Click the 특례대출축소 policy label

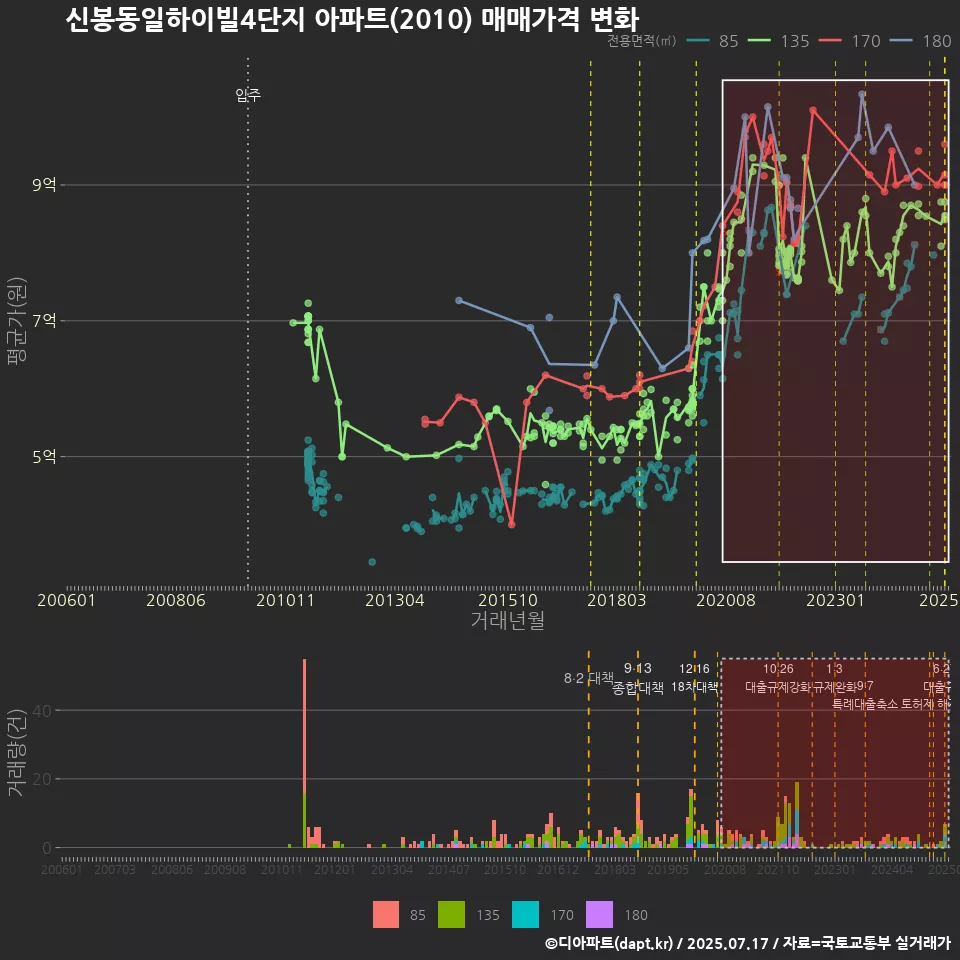tap(865, 704)
